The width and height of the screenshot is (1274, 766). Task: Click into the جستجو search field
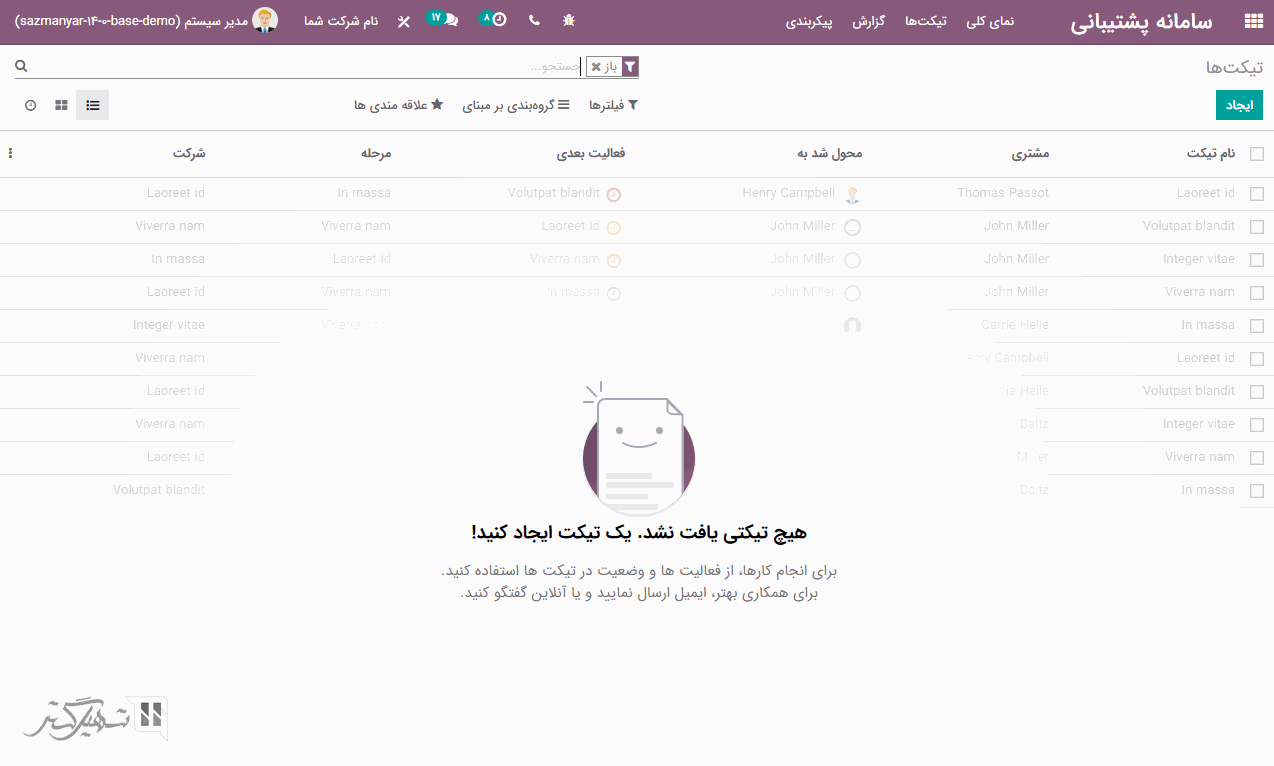(400, 67)
